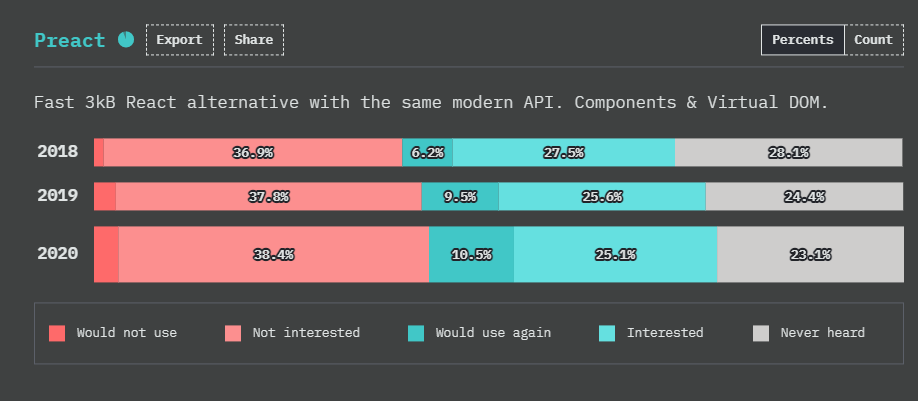
Task: Click the 2020 Not interested 38.4% segment
Action: (274, 254)
